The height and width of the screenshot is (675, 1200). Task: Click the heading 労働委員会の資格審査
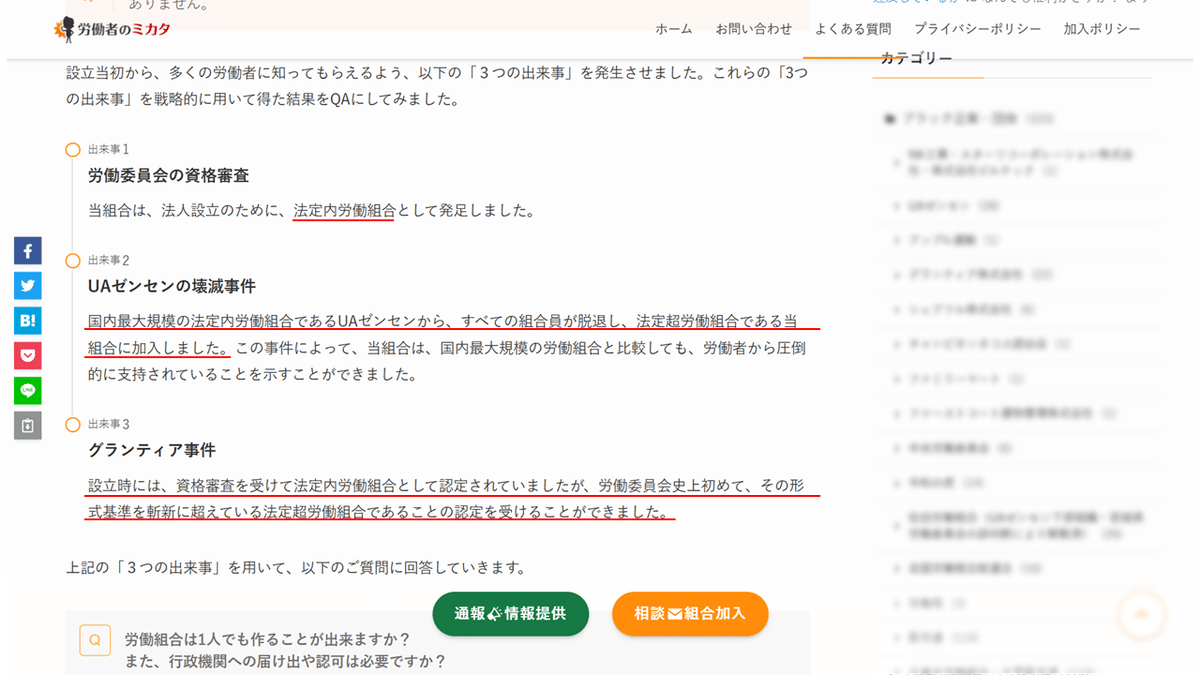tap(169, 176)
